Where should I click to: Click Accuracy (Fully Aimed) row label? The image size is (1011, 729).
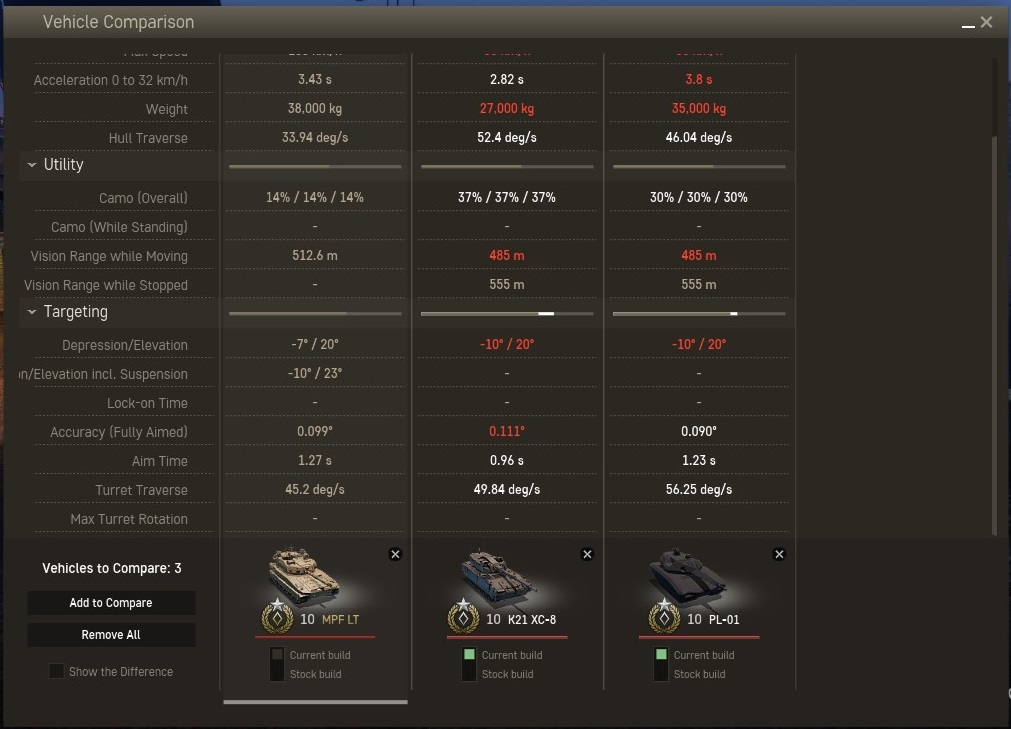click(x=119, y=433)
